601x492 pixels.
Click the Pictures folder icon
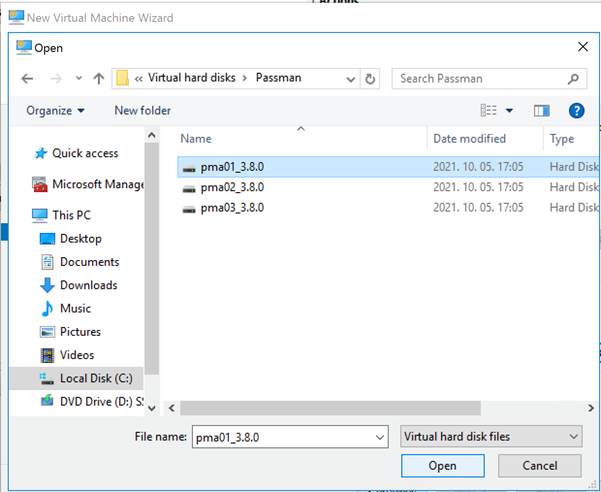point(47,332)
